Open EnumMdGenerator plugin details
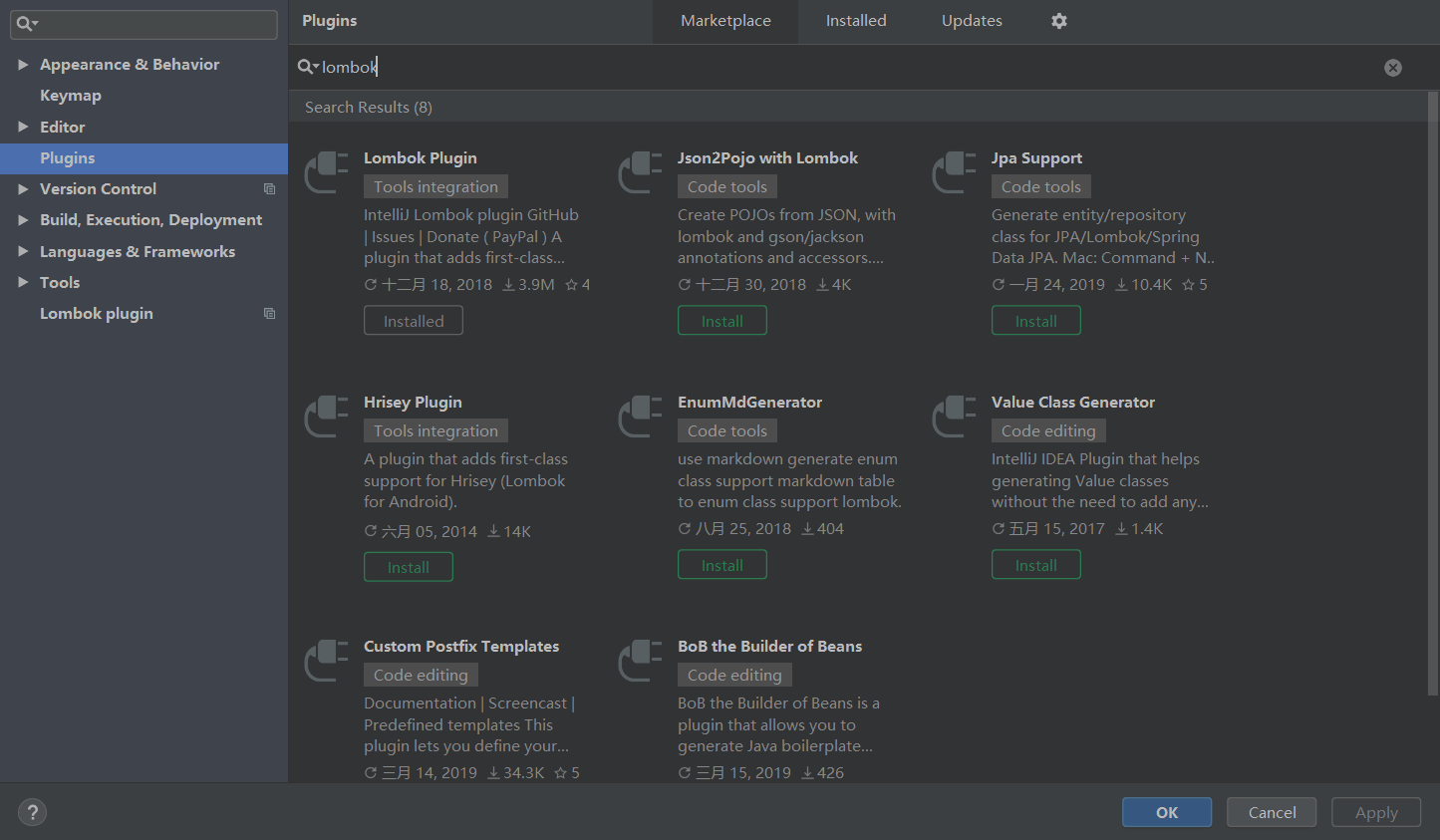Image resolution: width=1440 pixels, height=840 pixels. [749, 403]
